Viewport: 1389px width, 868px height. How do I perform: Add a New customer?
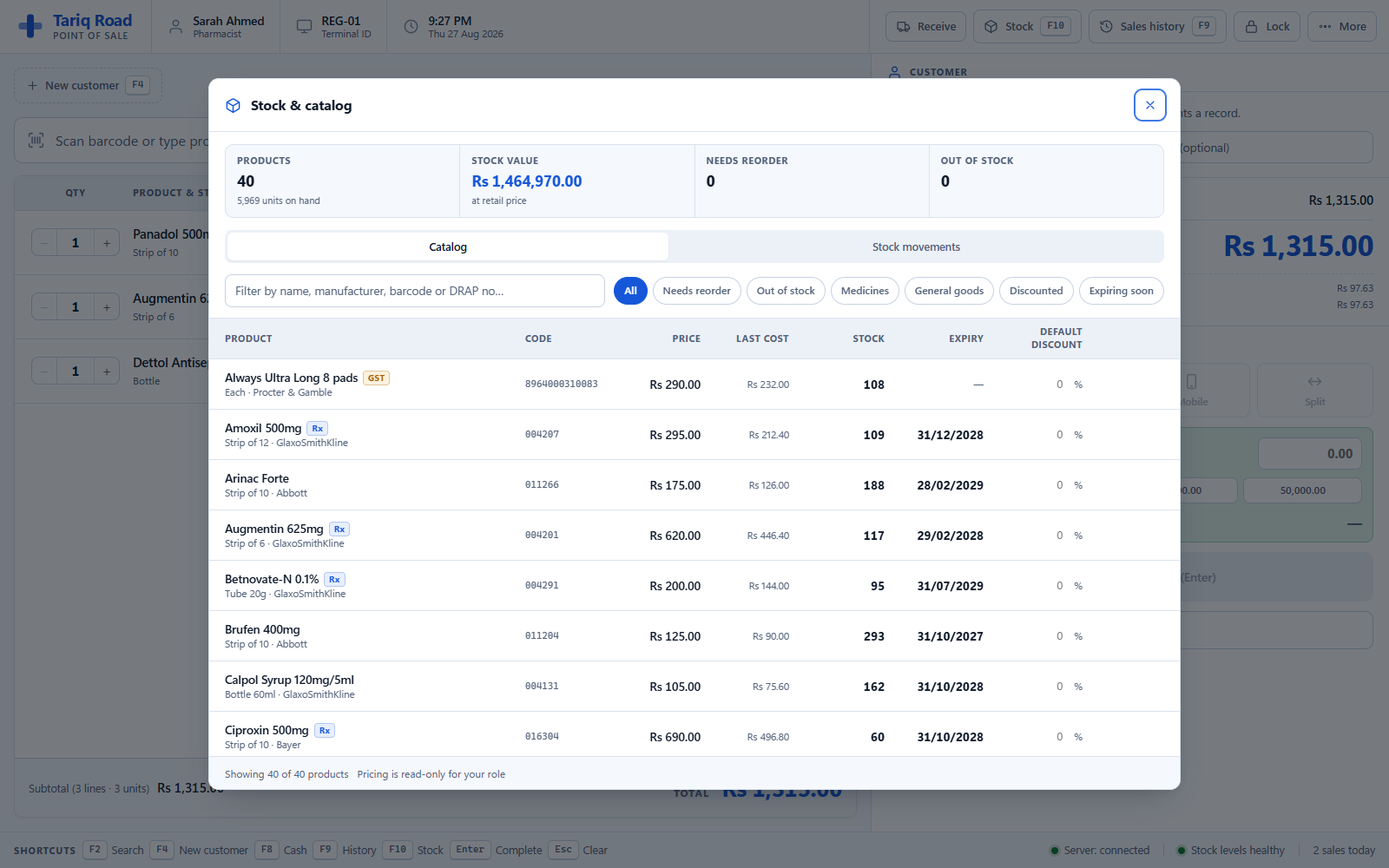88,85
